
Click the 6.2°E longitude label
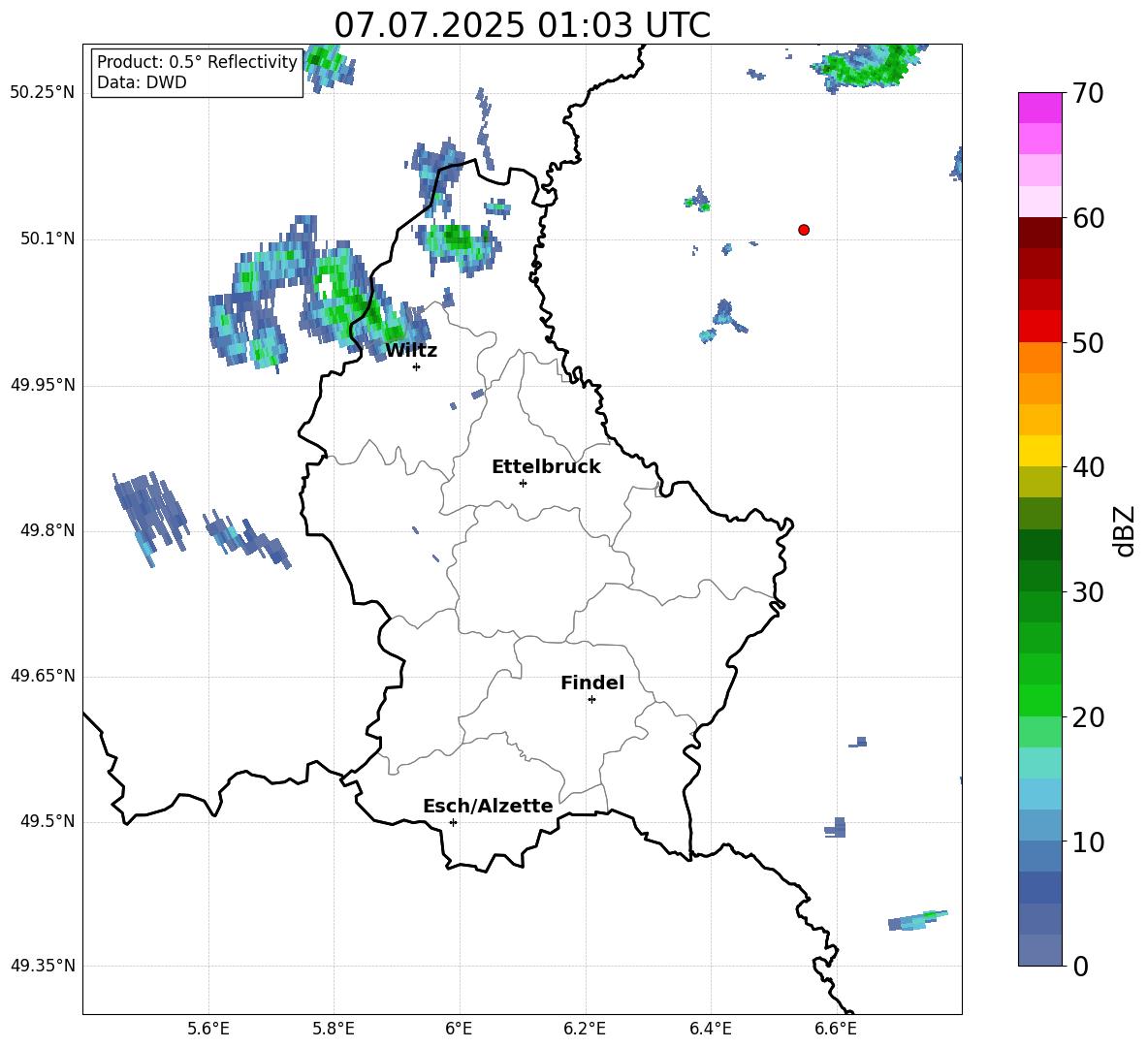[585, 1029]
